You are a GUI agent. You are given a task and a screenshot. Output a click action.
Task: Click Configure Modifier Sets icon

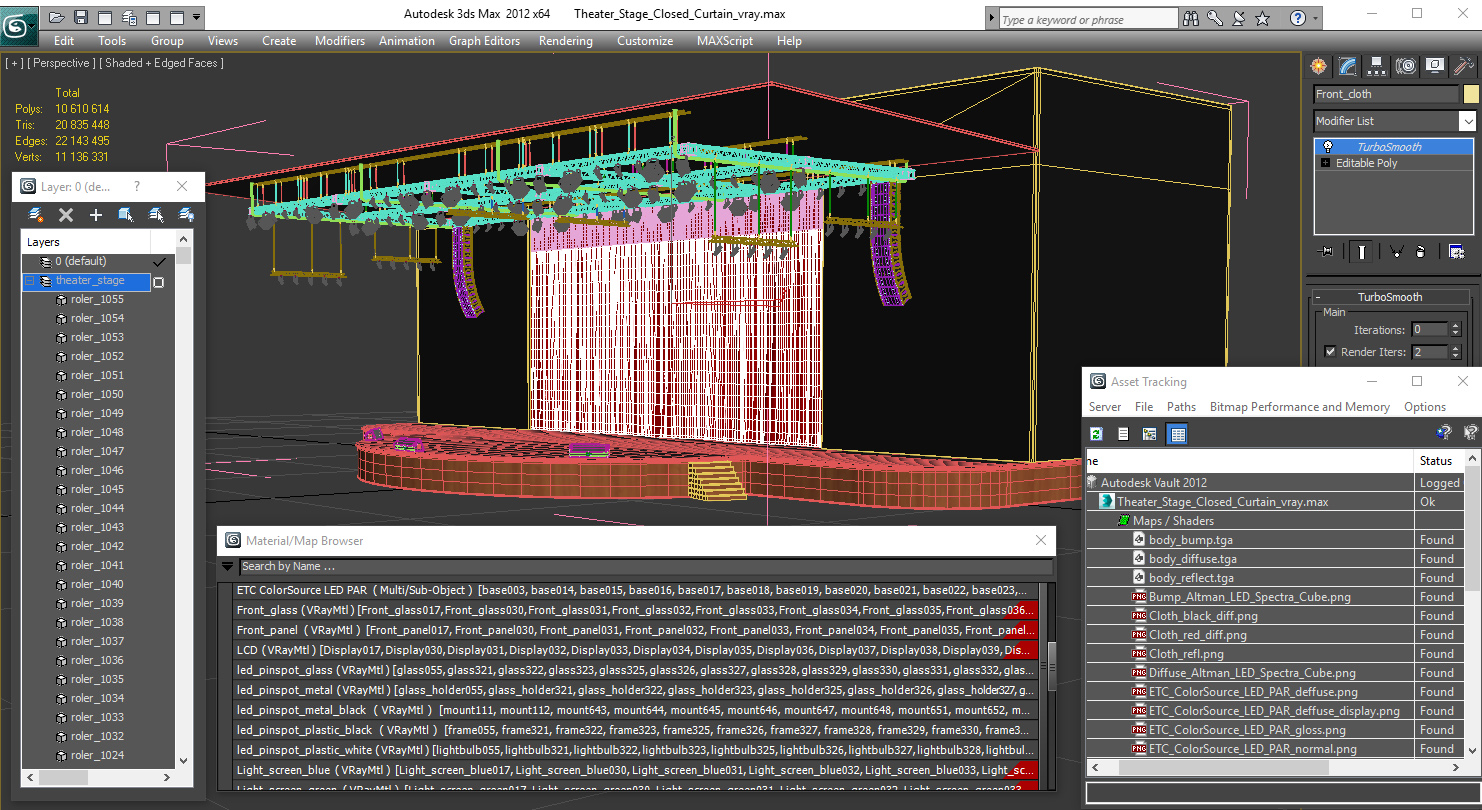1456,252
